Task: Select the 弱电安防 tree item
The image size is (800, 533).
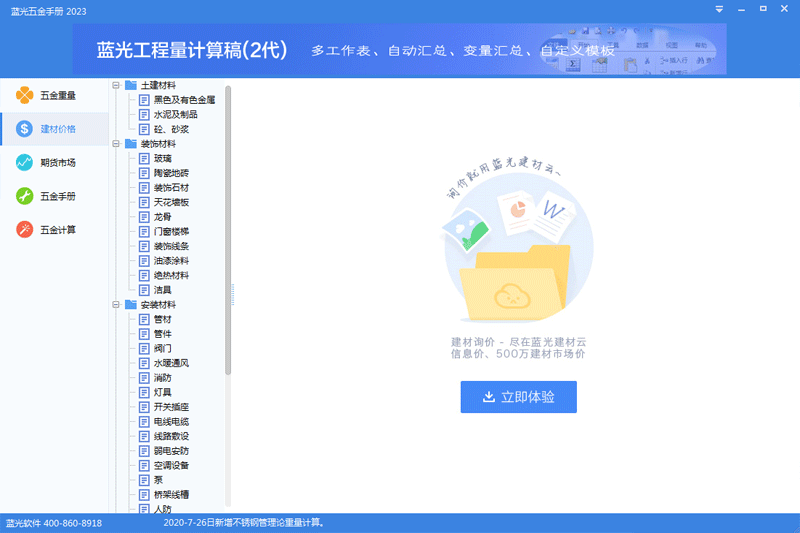Action: (171, 451)
